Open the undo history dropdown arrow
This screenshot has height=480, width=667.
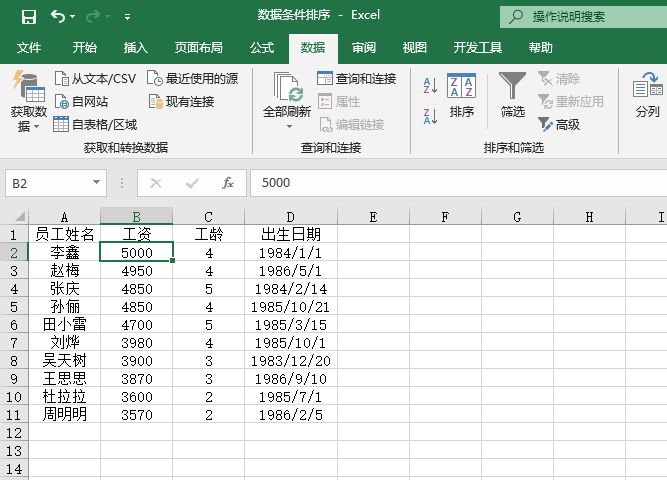click(73, 17)
